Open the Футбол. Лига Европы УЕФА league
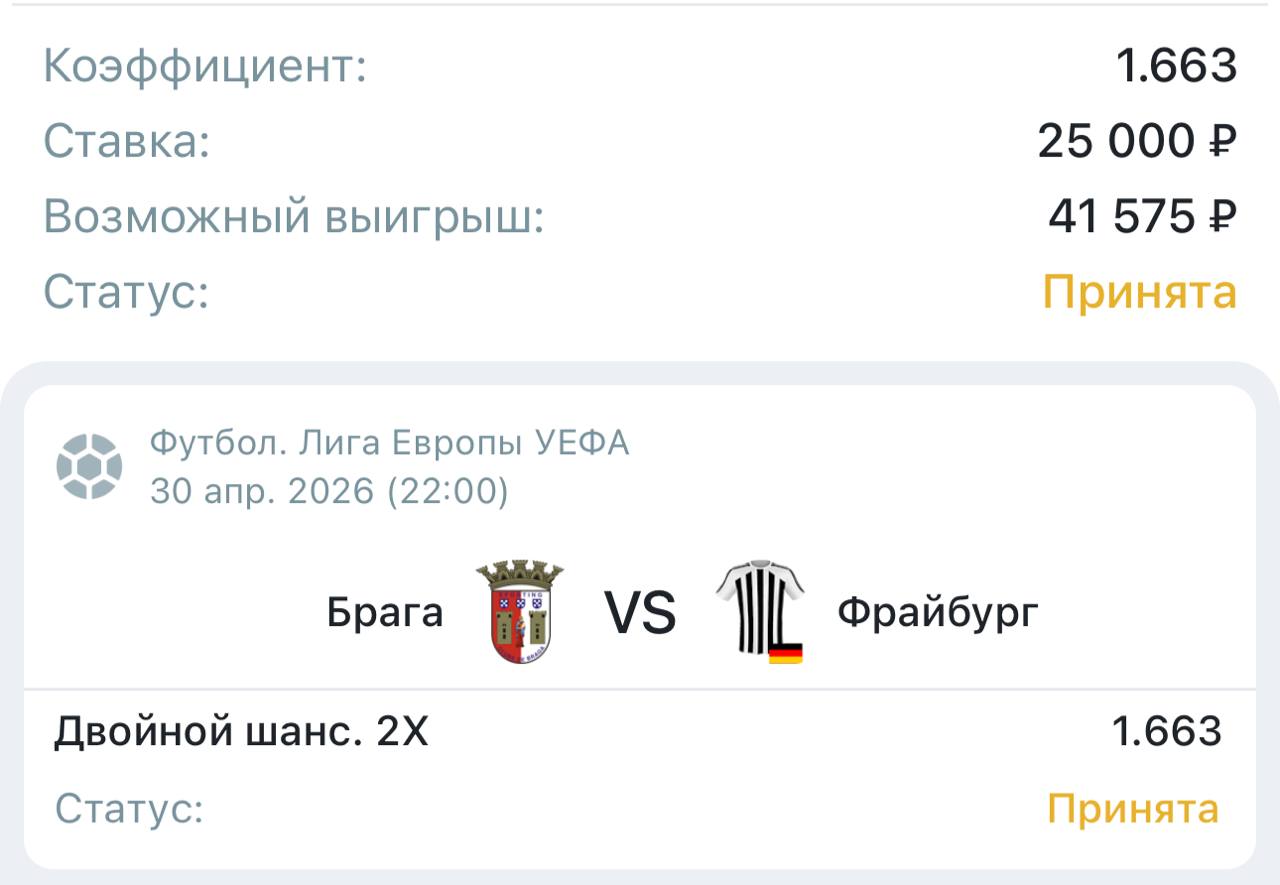 [389, 442]
